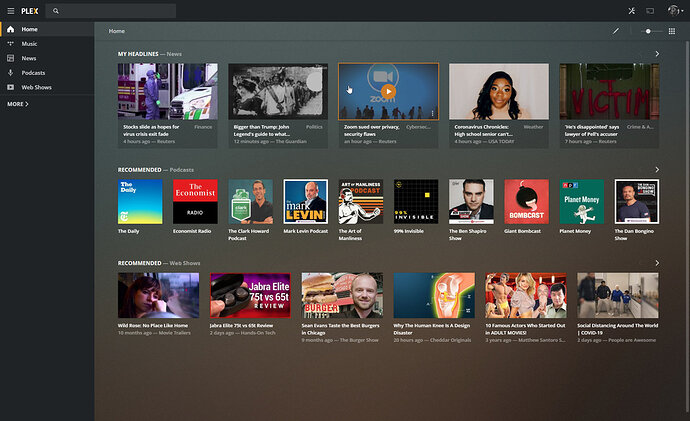Show more Recommended Web Shows with right chevron
This screenshot has width=690, height=421.
(x=657, y=263)
